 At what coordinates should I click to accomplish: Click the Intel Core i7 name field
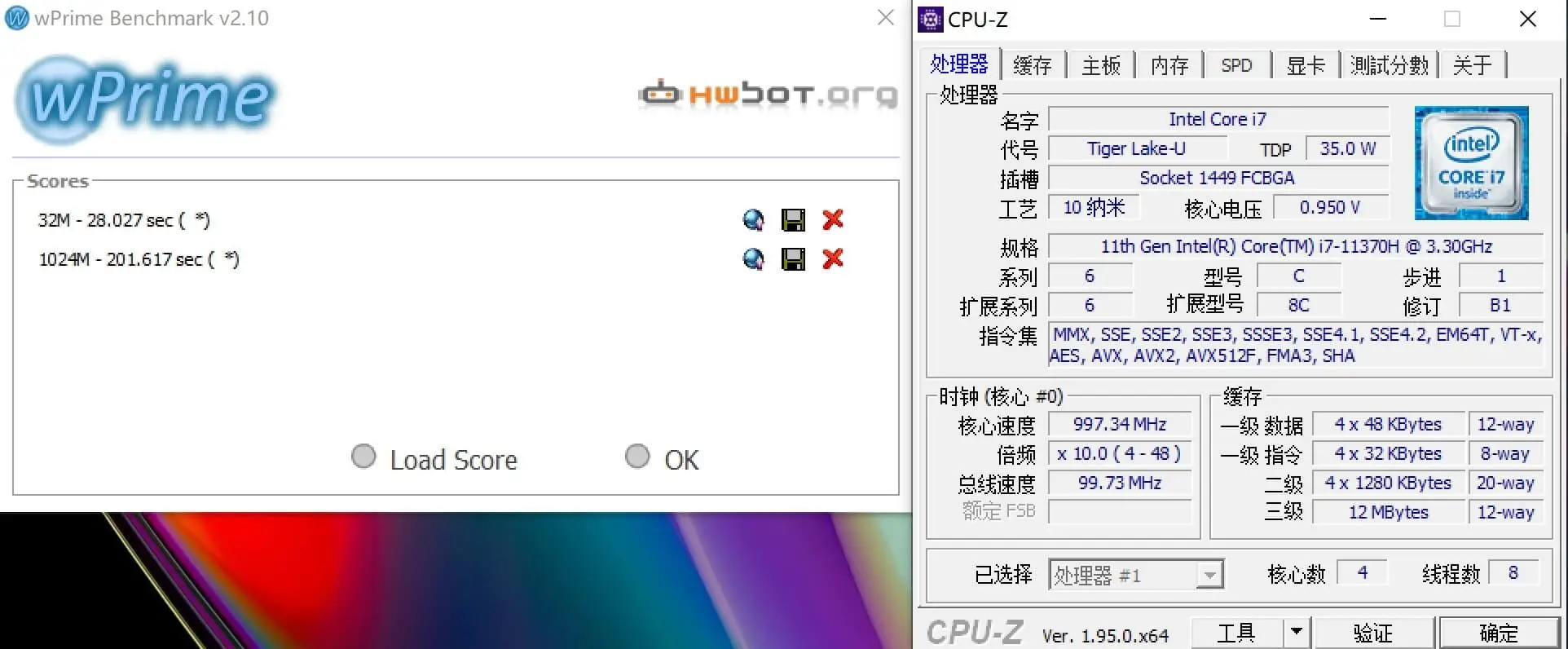coord(1218,119)
